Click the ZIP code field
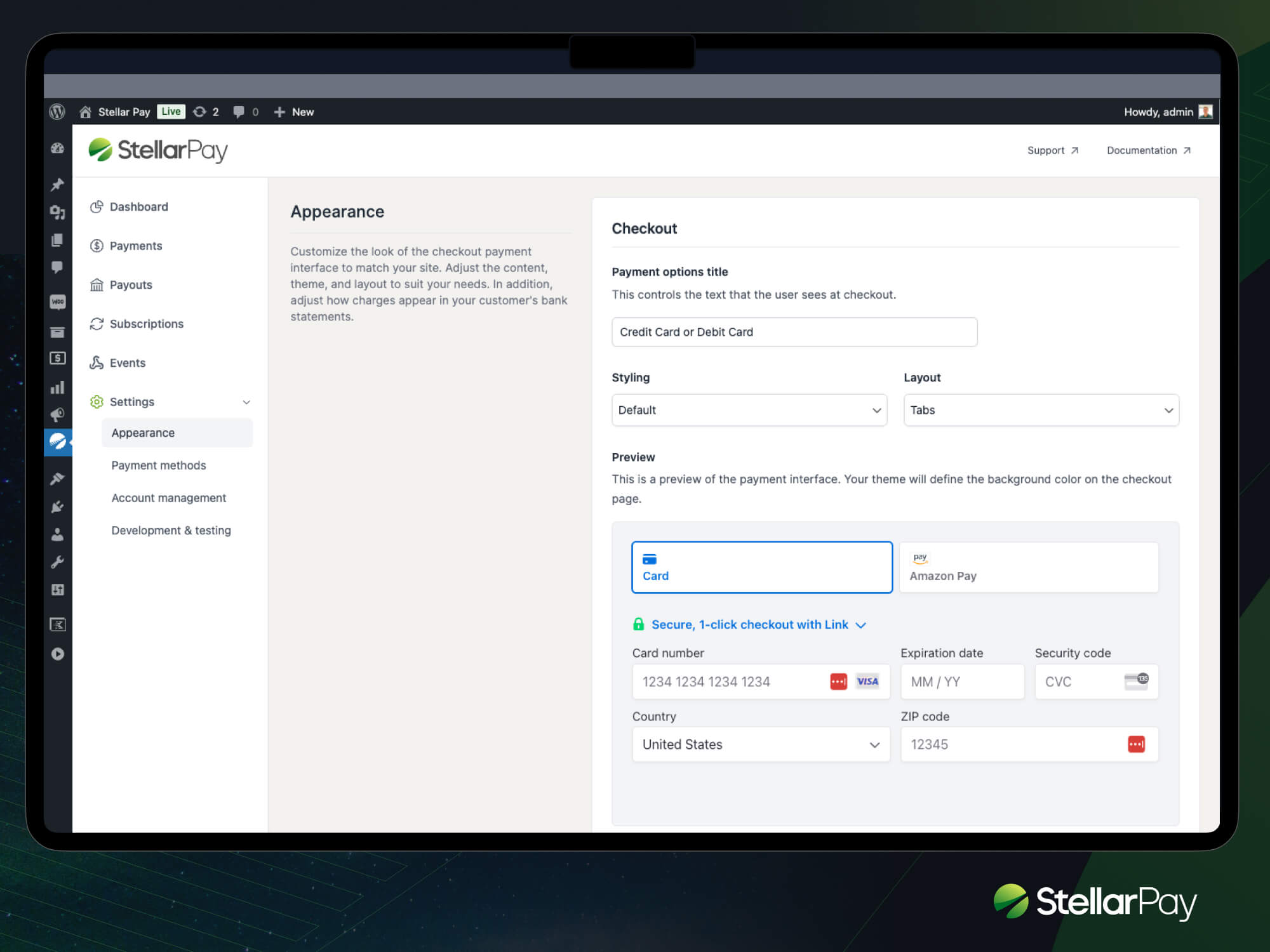 click(x=1029, y=744)
